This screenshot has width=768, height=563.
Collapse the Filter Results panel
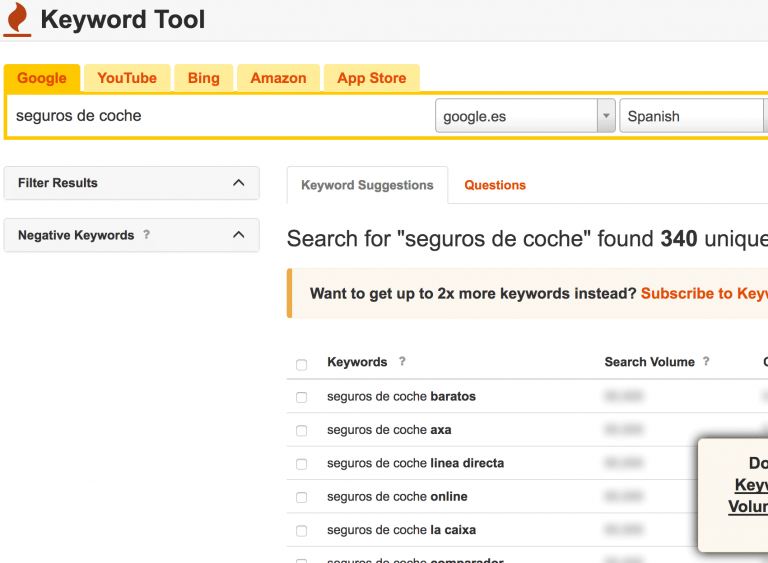pyautogui.click(x=238, y=183)
